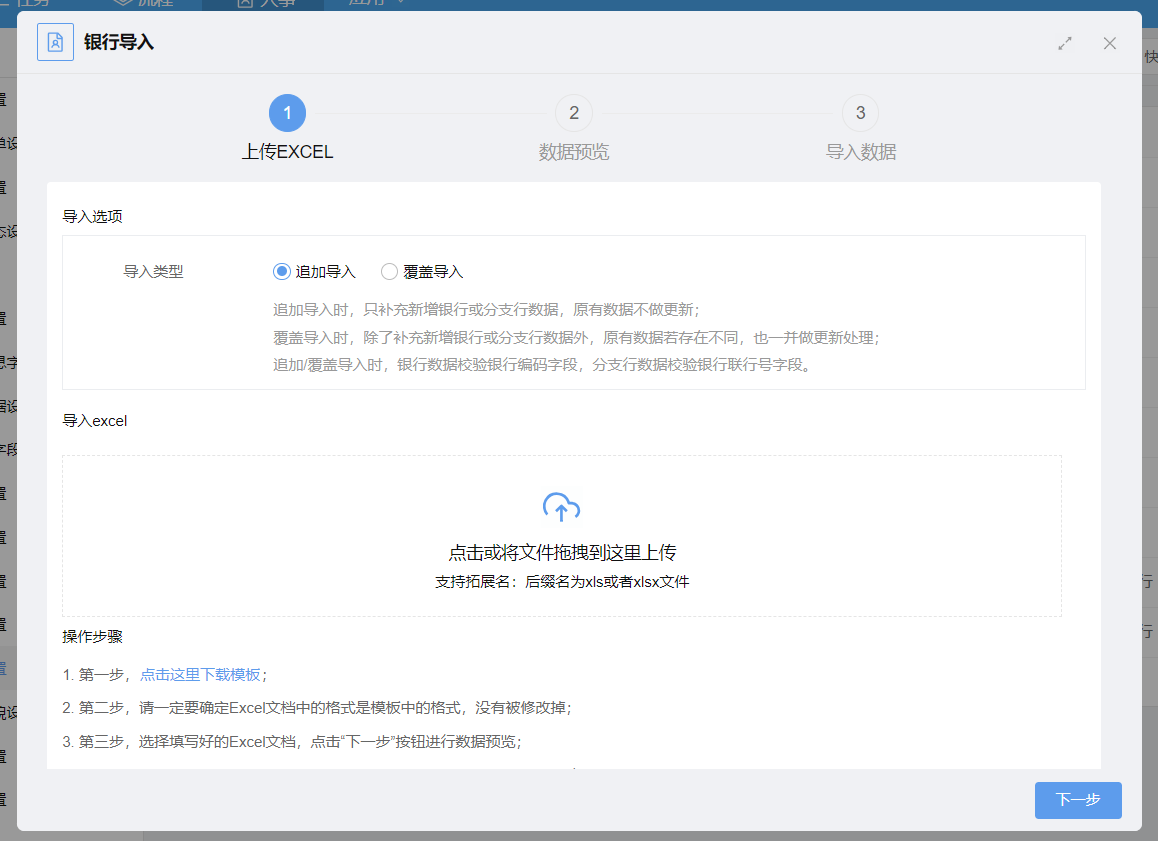
Task: Click step 2 circle for 数据预览
Action: pyautogui.click(x=574, y=113)
